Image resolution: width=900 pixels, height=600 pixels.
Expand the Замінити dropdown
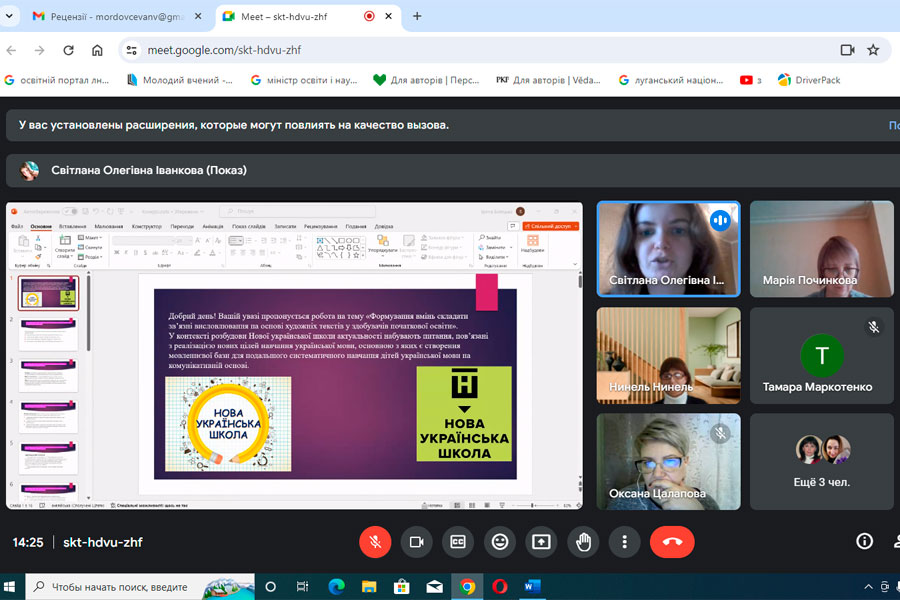[510, 247]
